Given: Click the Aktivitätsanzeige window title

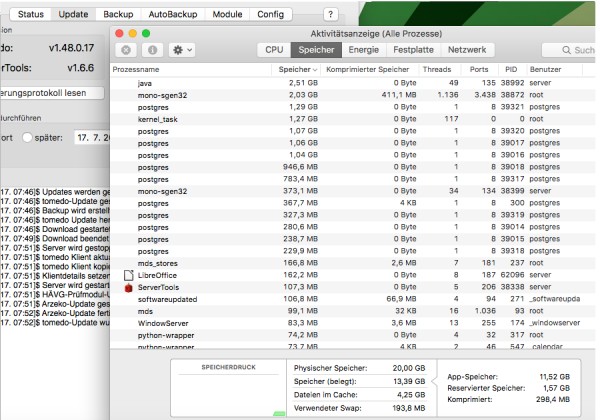Looking at the screenshot, I should click(x=376, y=34).
